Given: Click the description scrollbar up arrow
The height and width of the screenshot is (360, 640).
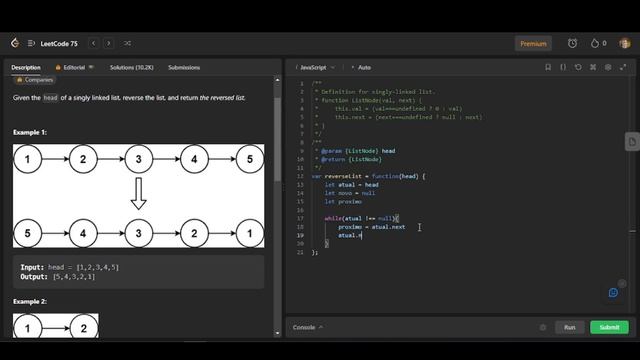Looking at the screenshot, I should tap(278, 80).
